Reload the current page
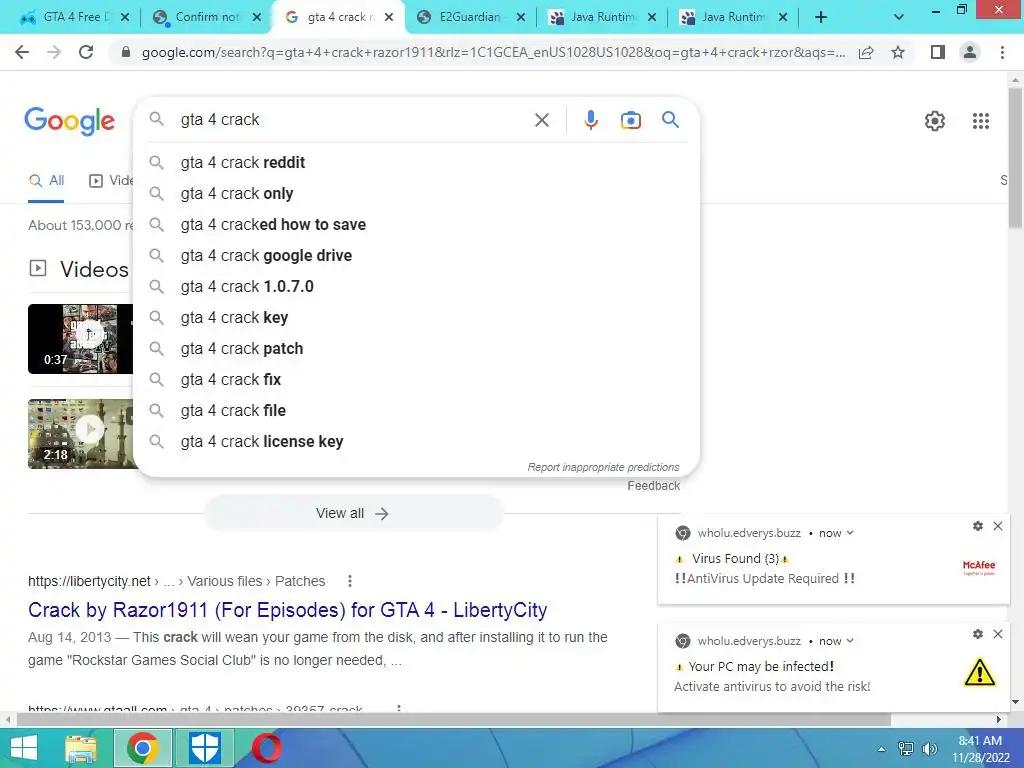 click(x=86, y=52)
